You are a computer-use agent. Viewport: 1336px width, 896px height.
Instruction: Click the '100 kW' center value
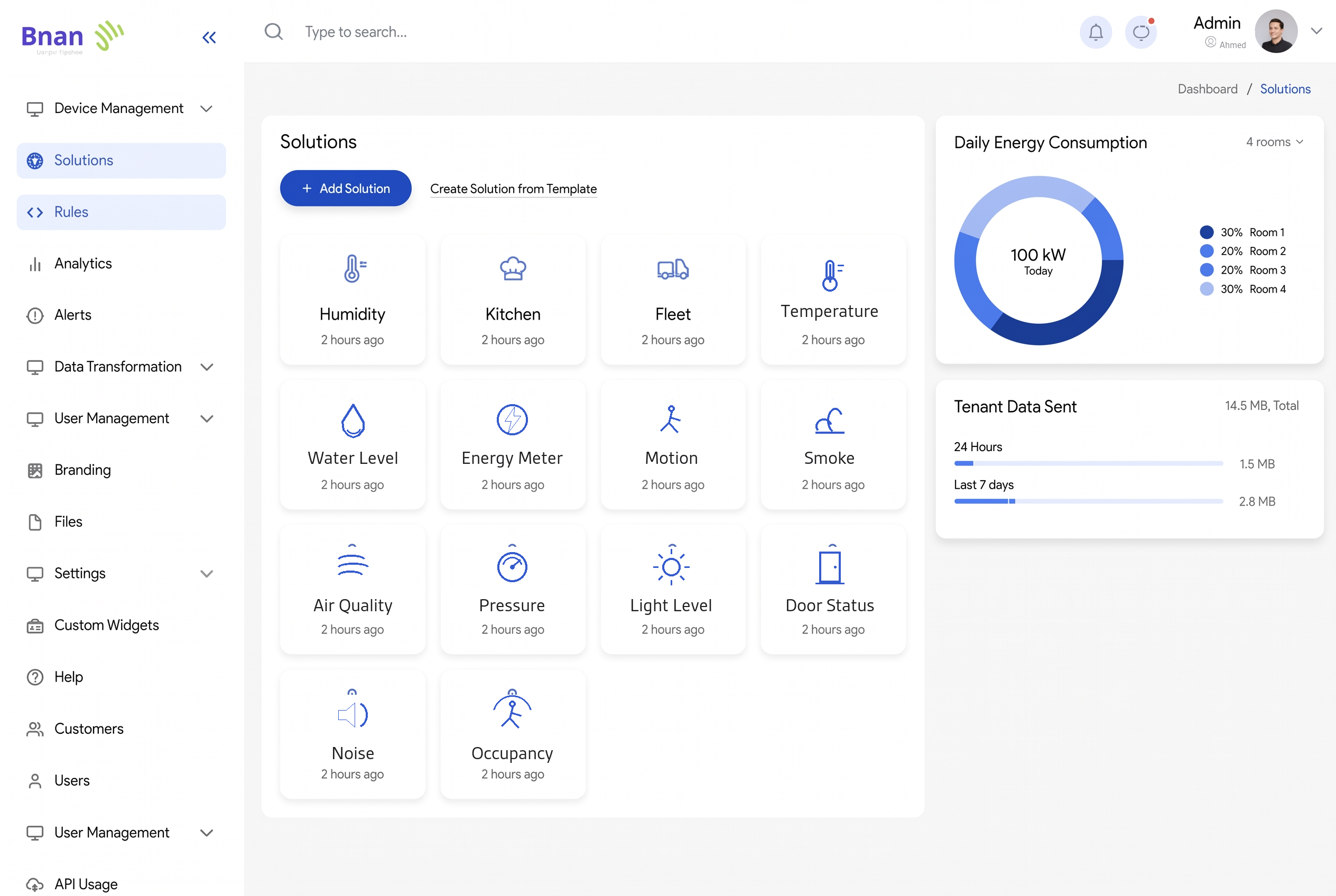pyautogui.click(x=1037, y=255)
